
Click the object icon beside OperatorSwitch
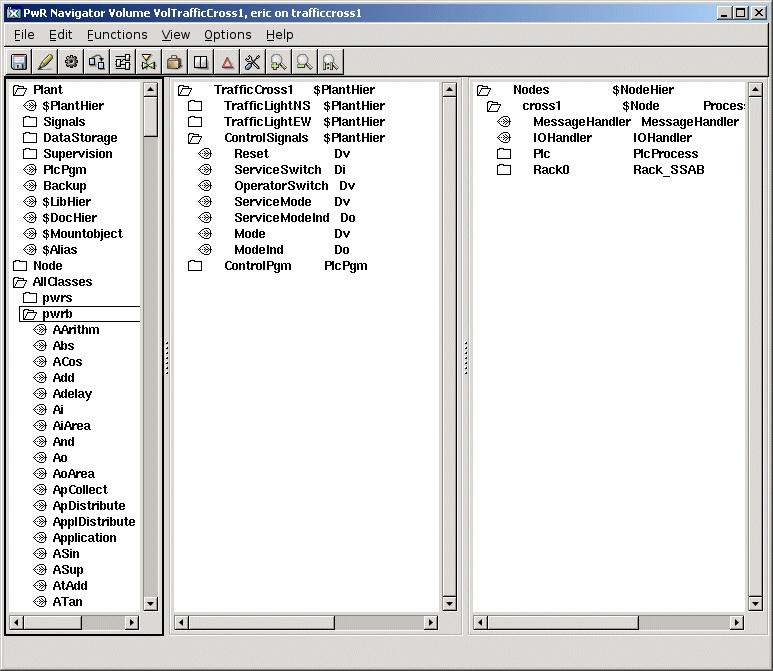(x=205, y=186)
